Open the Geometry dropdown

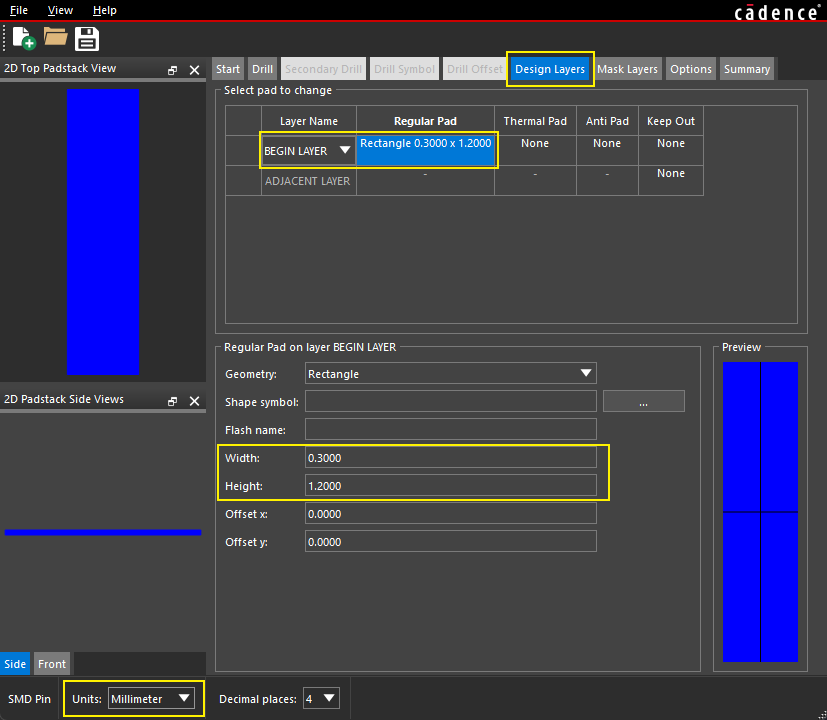pos(450,374)
